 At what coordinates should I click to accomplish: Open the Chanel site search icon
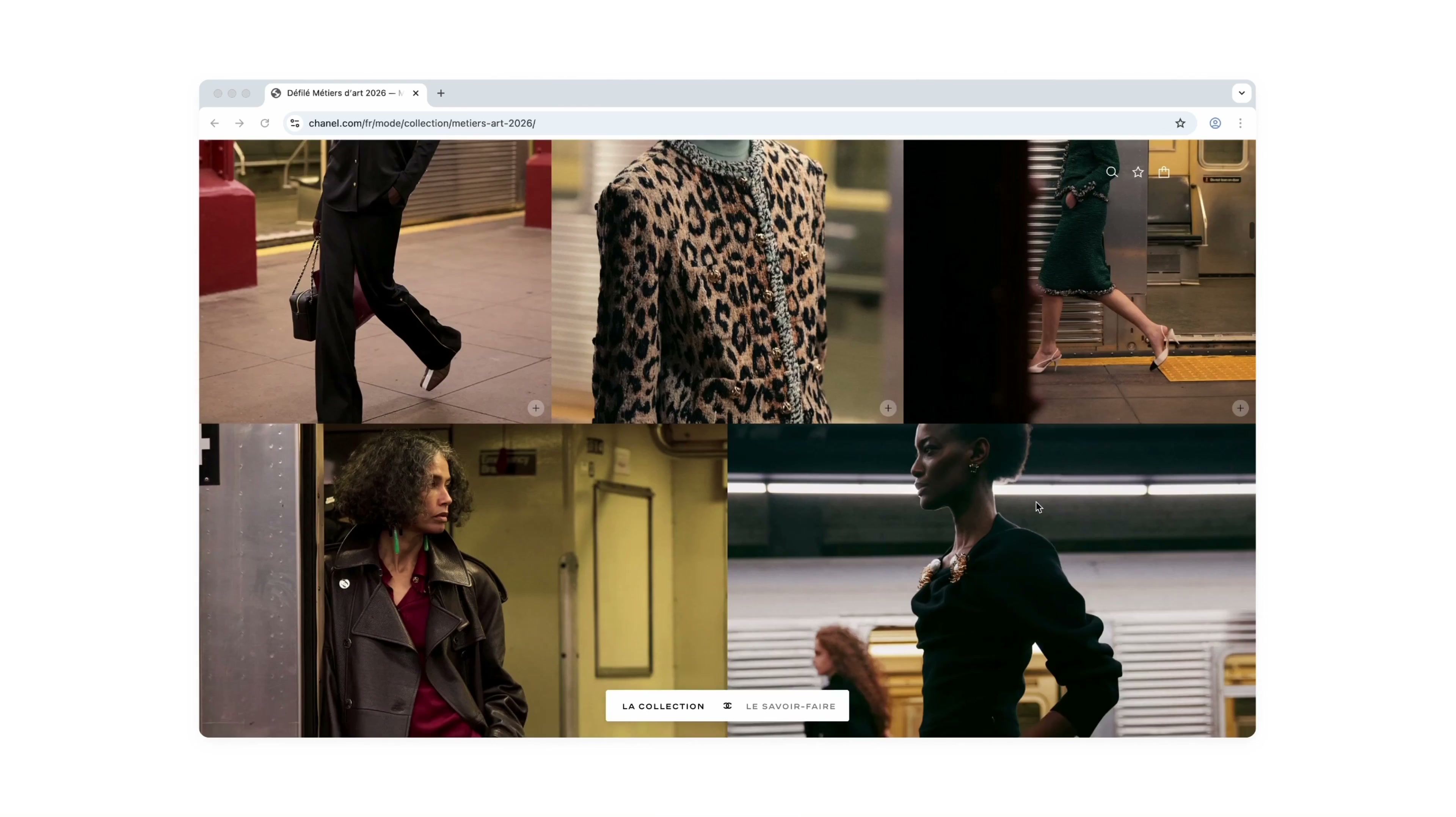pos(1112,172)
